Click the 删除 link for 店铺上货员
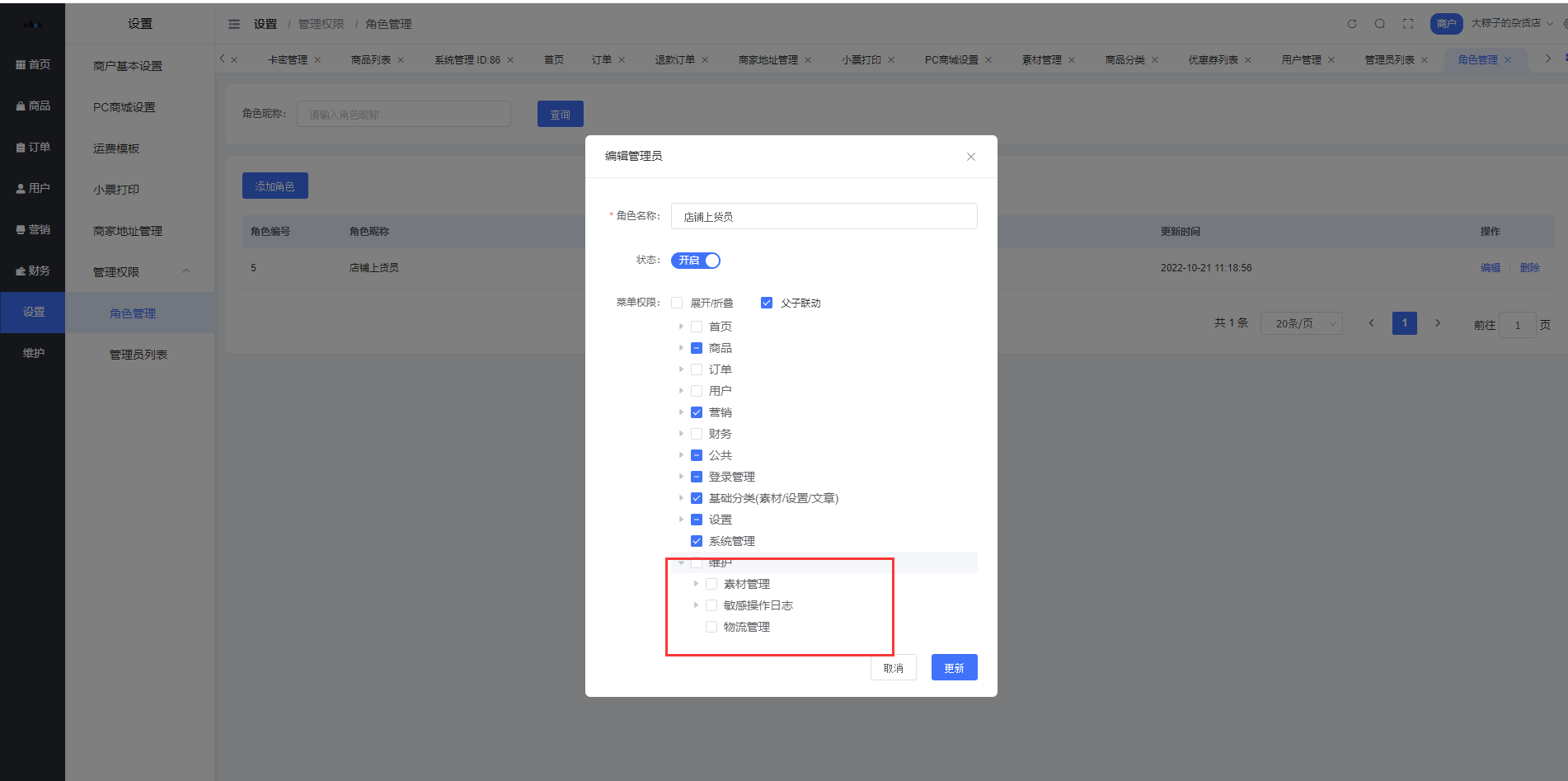The width and height of the screenshot is (1568, 781). [x=1530, y=268]
